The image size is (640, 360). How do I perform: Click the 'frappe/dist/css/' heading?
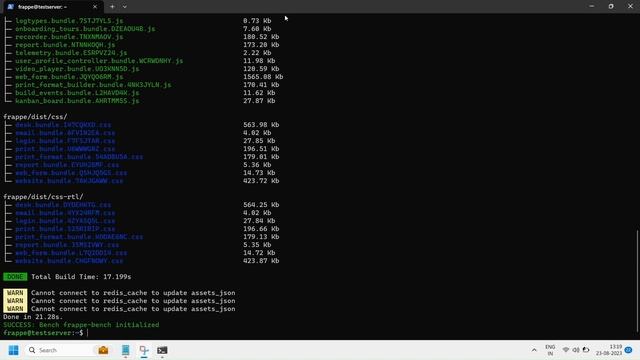[x=35, y=117]
